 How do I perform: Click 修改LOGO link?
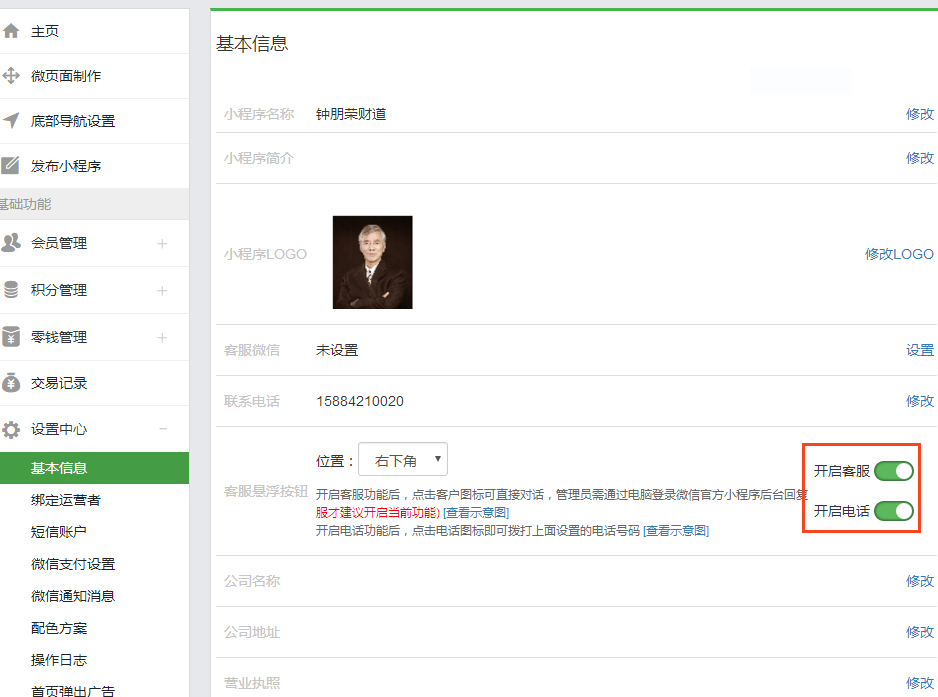click(x=899, y=255)
